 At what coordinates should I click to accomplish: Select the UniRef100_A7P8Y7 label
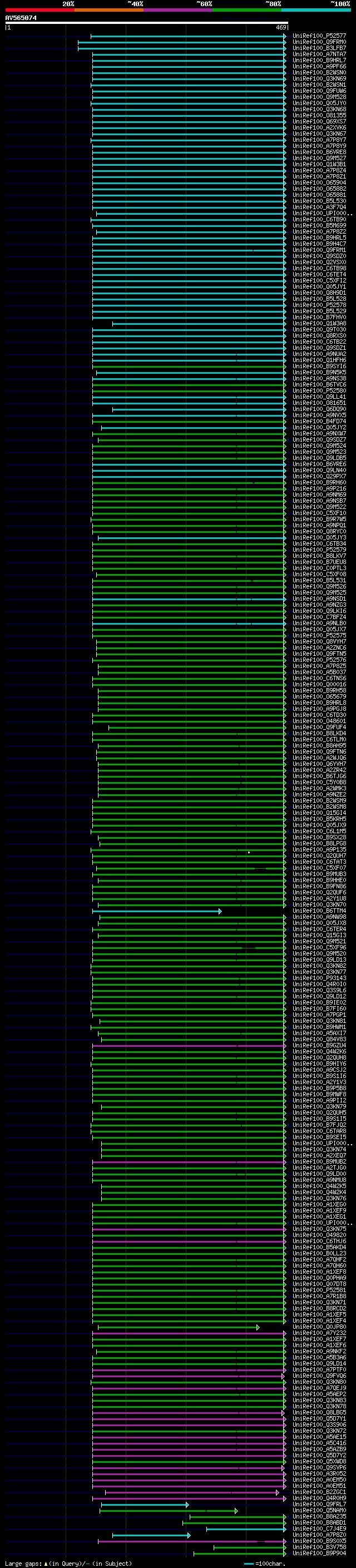pos(319,140)
